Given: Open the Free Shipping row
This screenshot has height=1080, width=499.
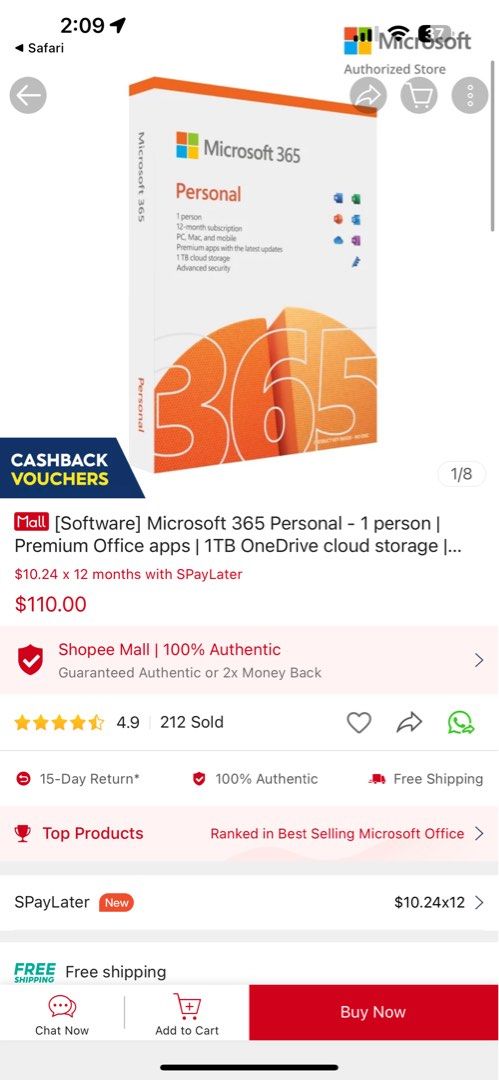Looking at the screenshot, I should (x=250, y=971).
